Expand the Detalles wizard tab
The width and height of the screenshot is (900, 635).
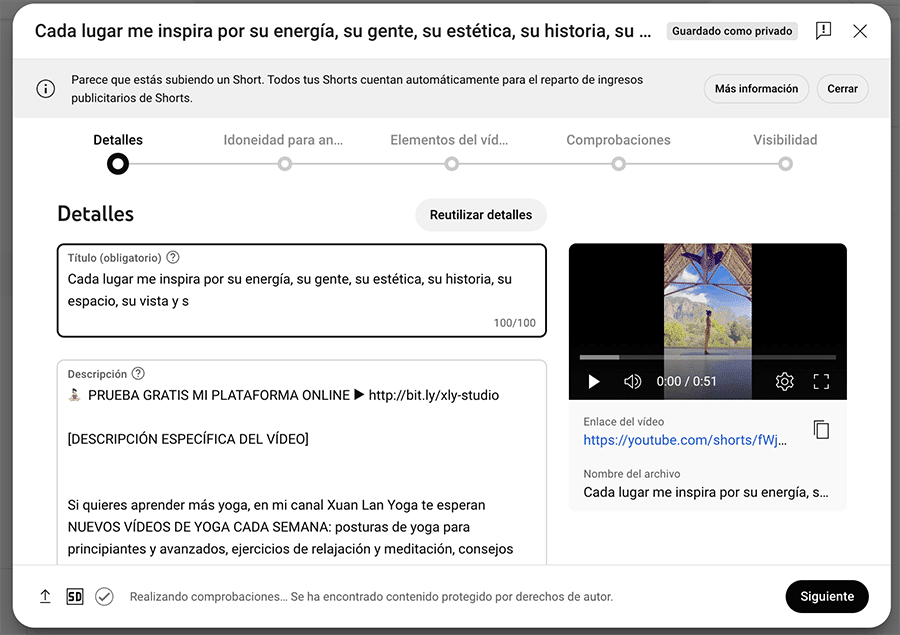(x=117, y=139)
